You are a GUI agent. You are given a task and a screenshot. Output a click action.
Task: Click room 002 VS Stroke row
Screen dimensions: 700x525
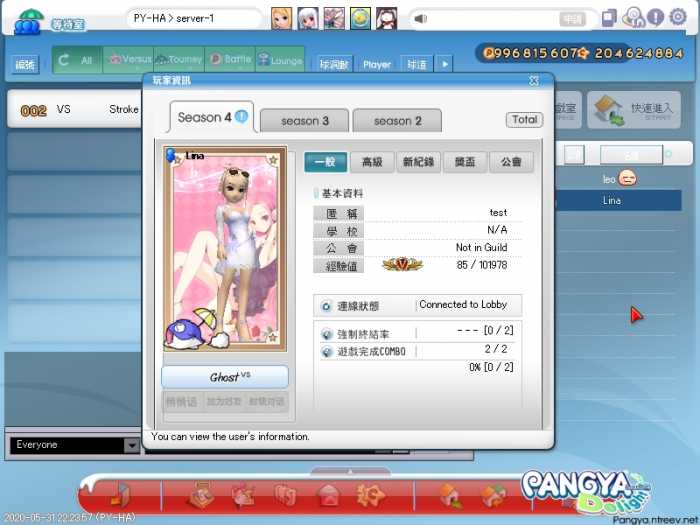[x=74, y=109]
